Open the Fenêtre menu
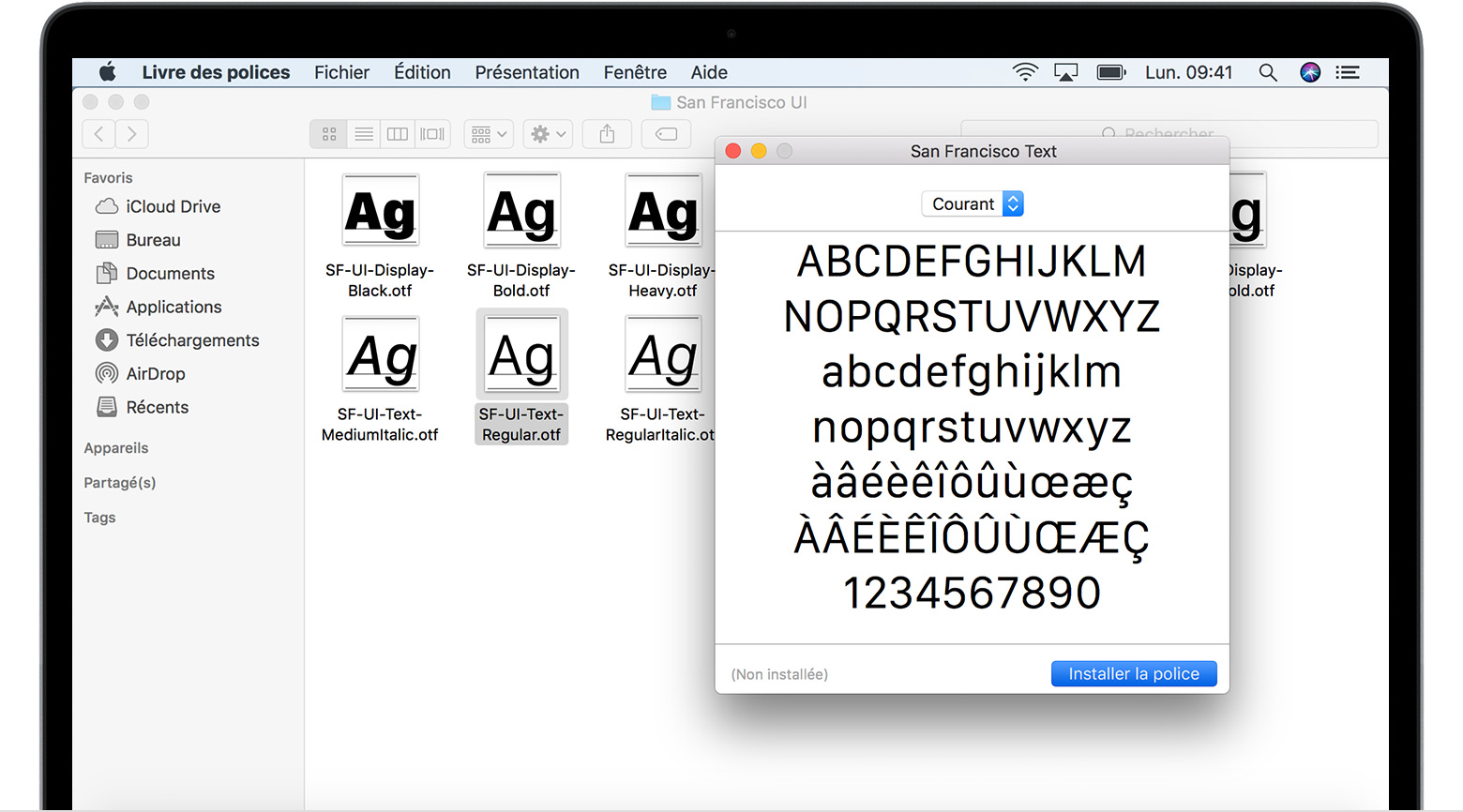Screen dimensions: 1463x812 pos(635,72)
